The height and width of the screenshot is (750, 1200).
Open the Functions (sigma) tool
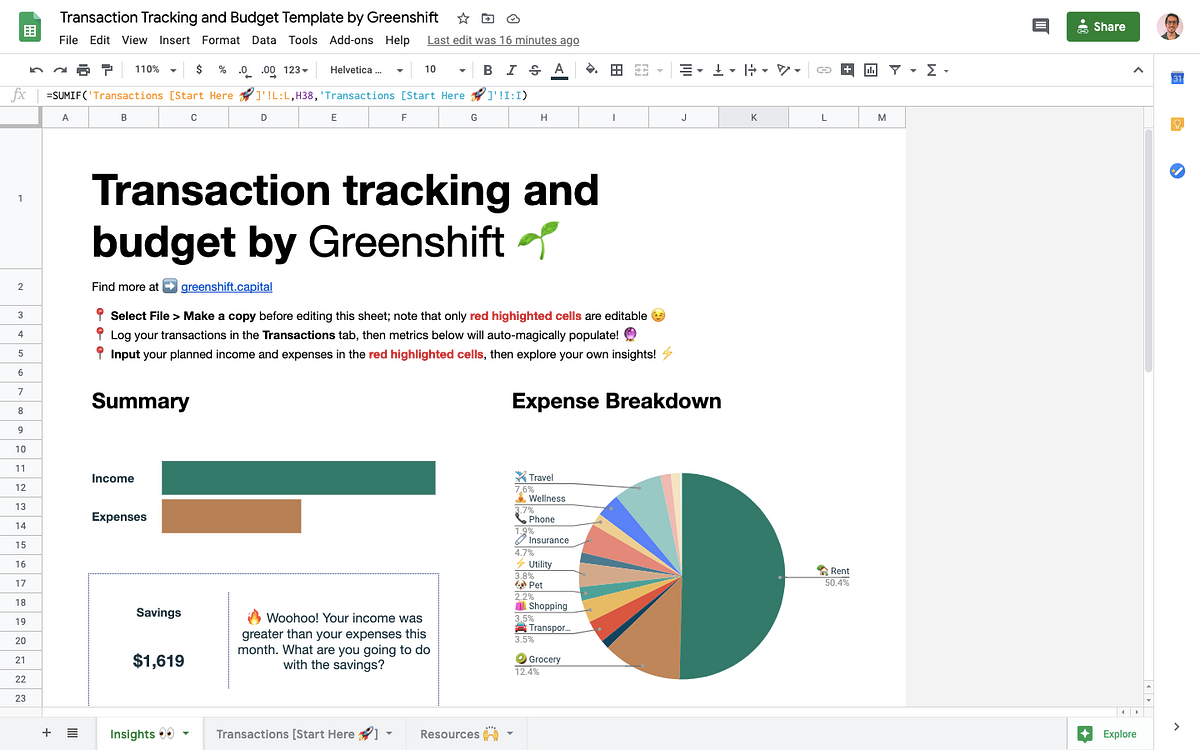coord(930,70)
